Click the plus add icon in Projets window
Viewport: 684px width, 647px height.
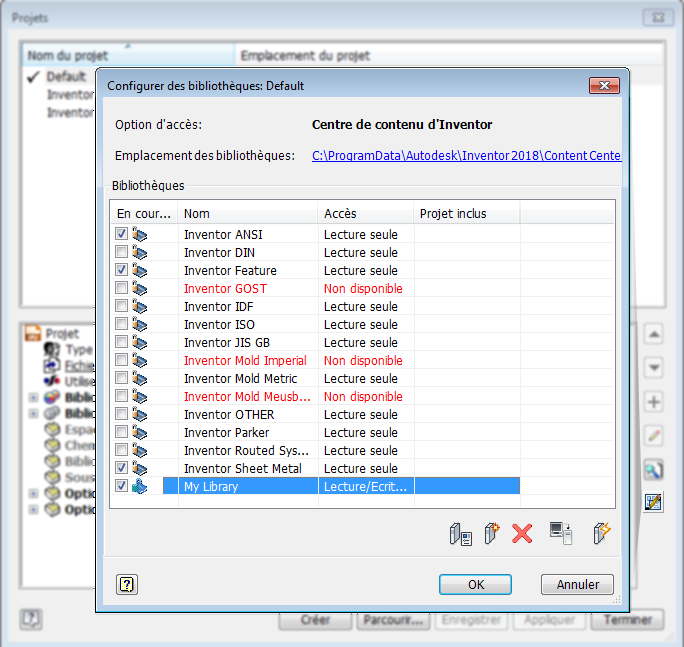click(x=653, y=402)
